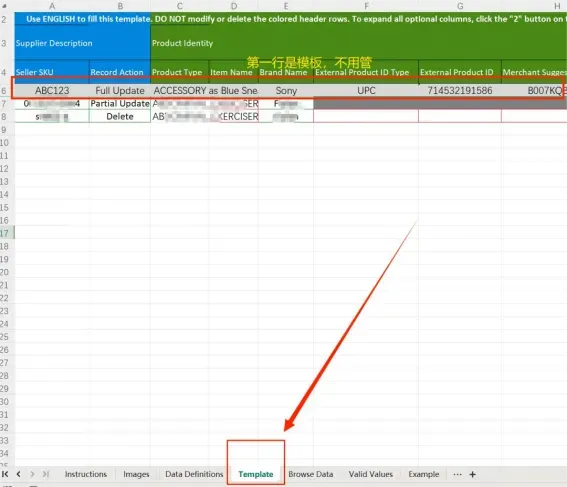Click the Product Type header cell
The image size is (567, 487).
[180, 72]
